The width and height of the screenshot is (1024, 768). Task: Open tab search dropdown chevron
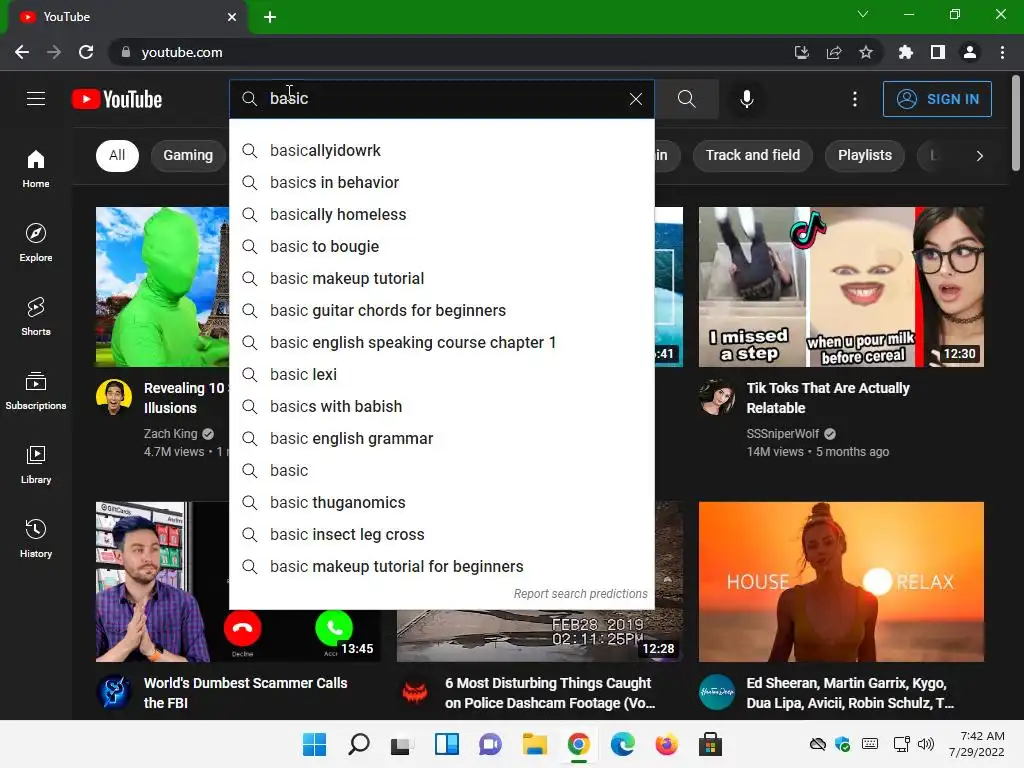(863, 14)
